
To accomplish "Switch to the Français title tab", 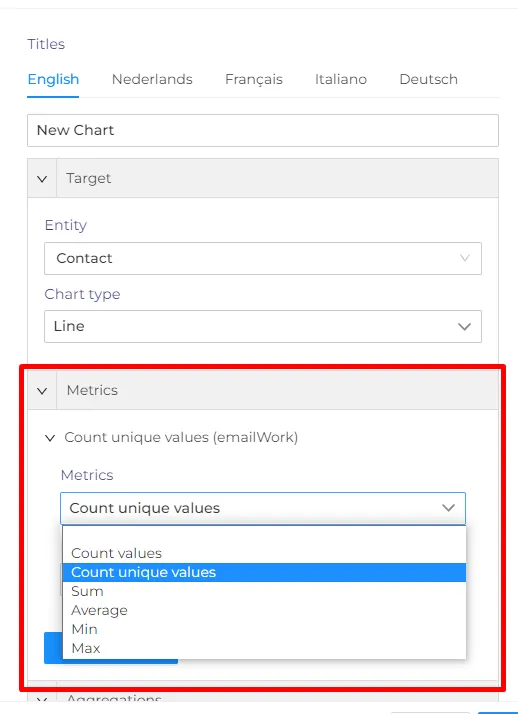I will (254, 79).
